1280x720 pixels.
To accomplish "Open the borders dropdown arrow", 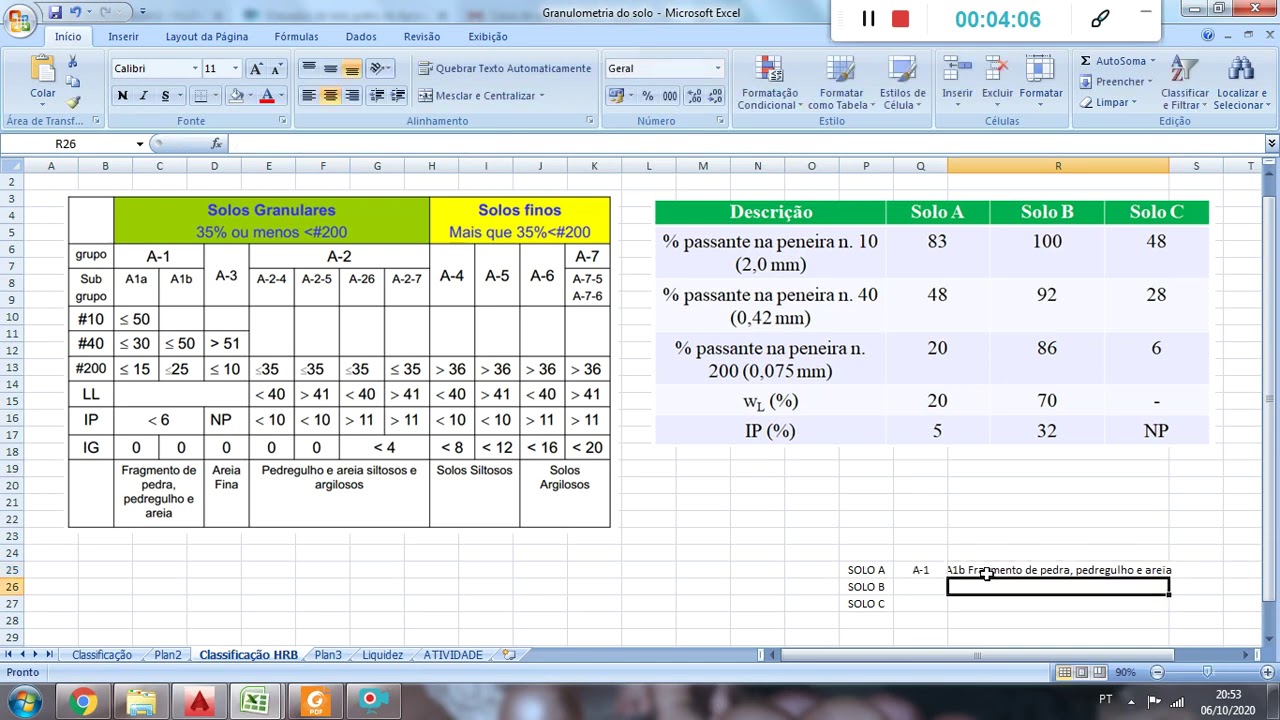I will pos(216,95).
